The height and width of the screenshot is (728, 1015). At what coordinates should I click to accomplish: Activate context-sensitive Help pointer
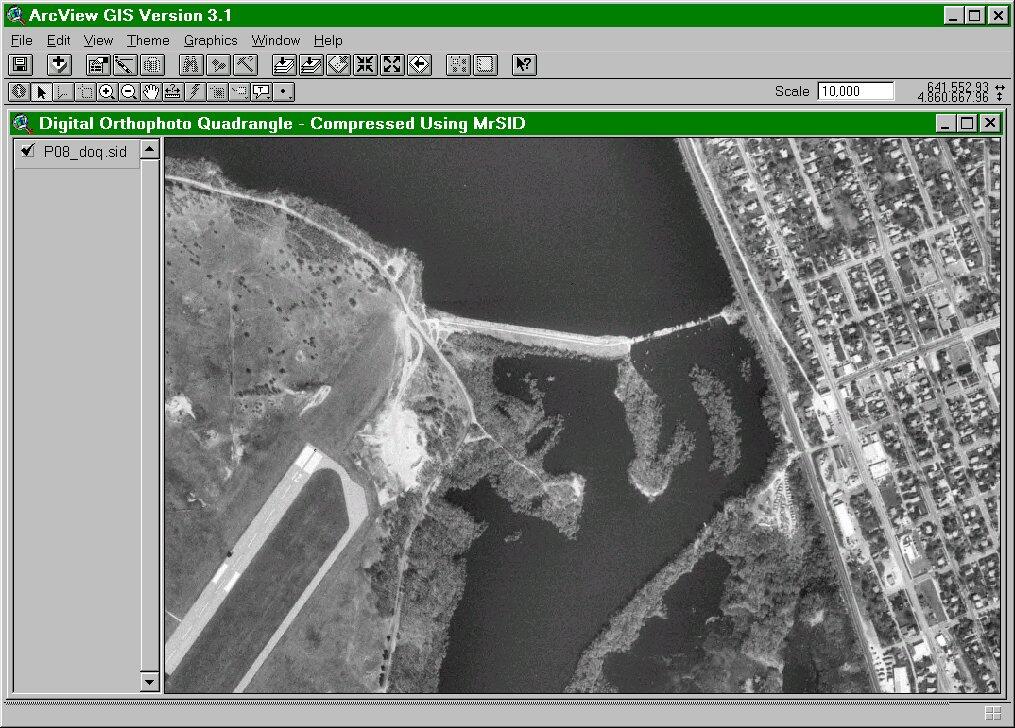click(x=523, y=64)
